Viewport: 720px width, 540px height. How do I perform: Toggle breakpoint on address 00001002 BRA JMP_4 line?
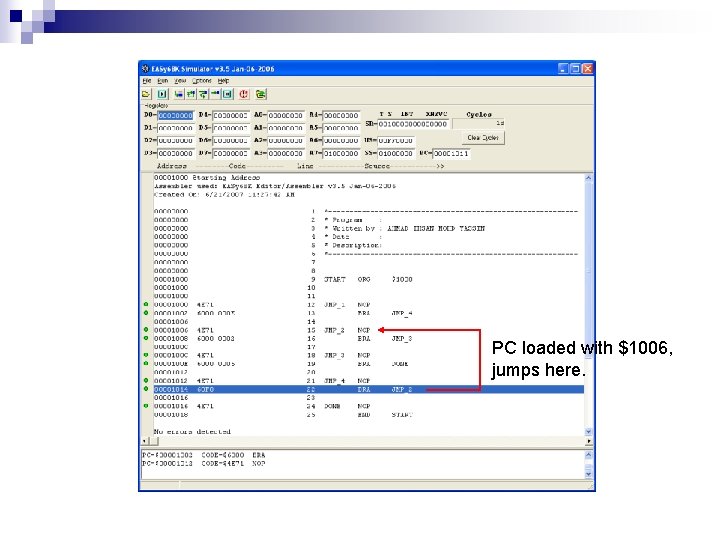[146, 313]
